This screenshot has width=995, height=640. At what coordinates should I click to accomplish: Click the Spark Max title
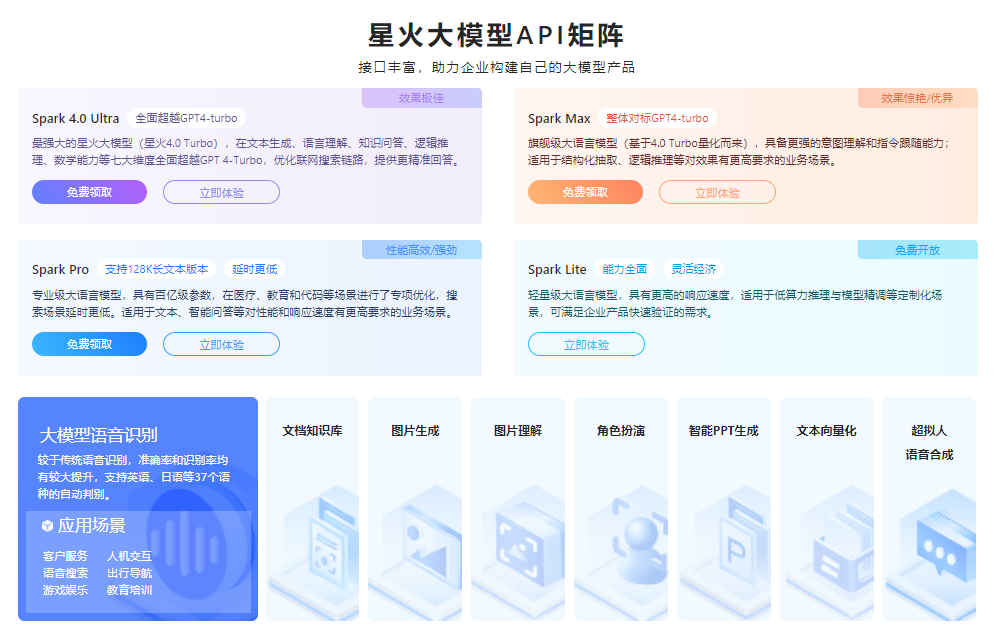point(559,119)
